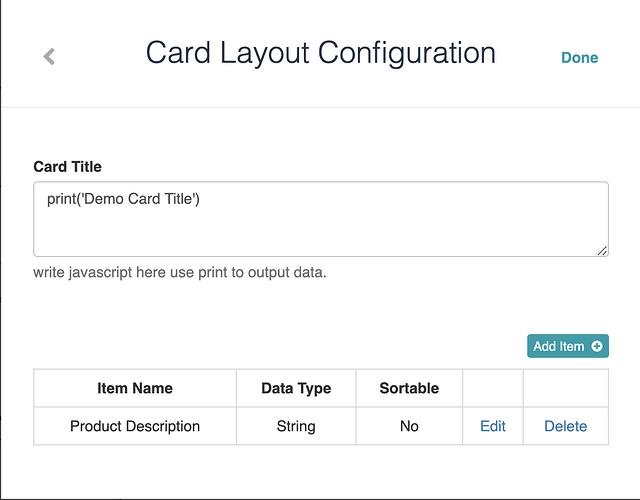Image resolution: width=640 pixels, height=500 pixels.
Task: Focus the Card Title text area
Action: 320,230
